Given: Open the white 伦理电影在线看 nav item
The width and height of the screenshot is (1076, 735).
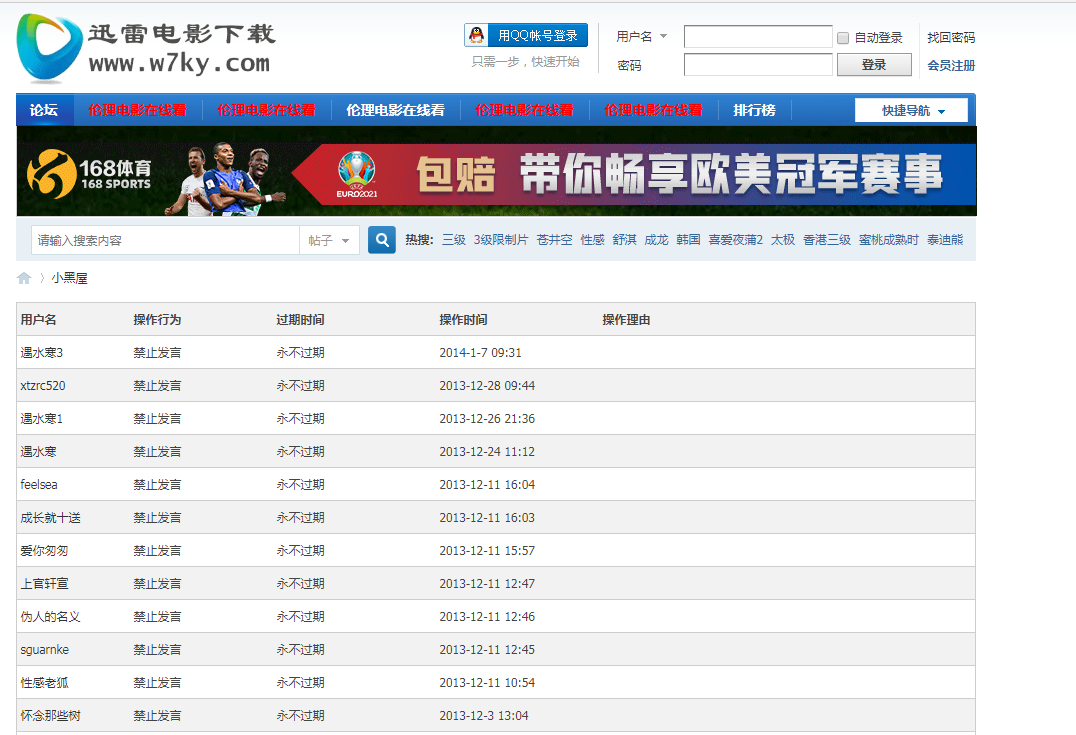Looking at the screenshot, I should (395, 110).
